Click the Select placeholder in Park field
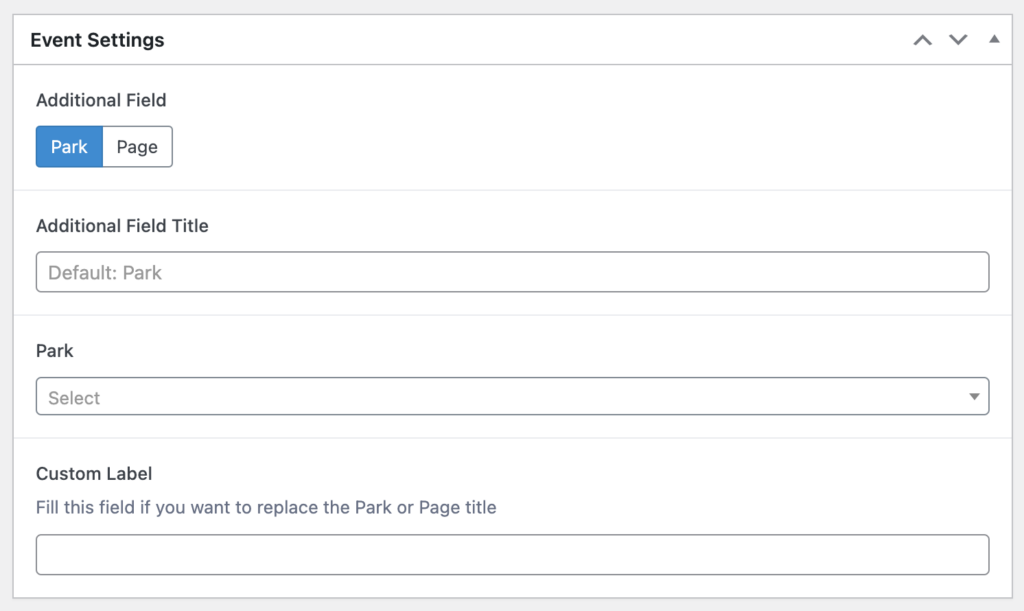The width and height of the screenshot is (1024, 611). [x=74, y=398]
